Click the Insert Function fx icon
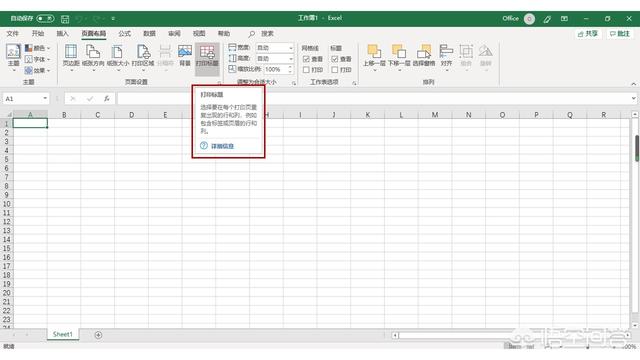 click(x=107, y=99)
